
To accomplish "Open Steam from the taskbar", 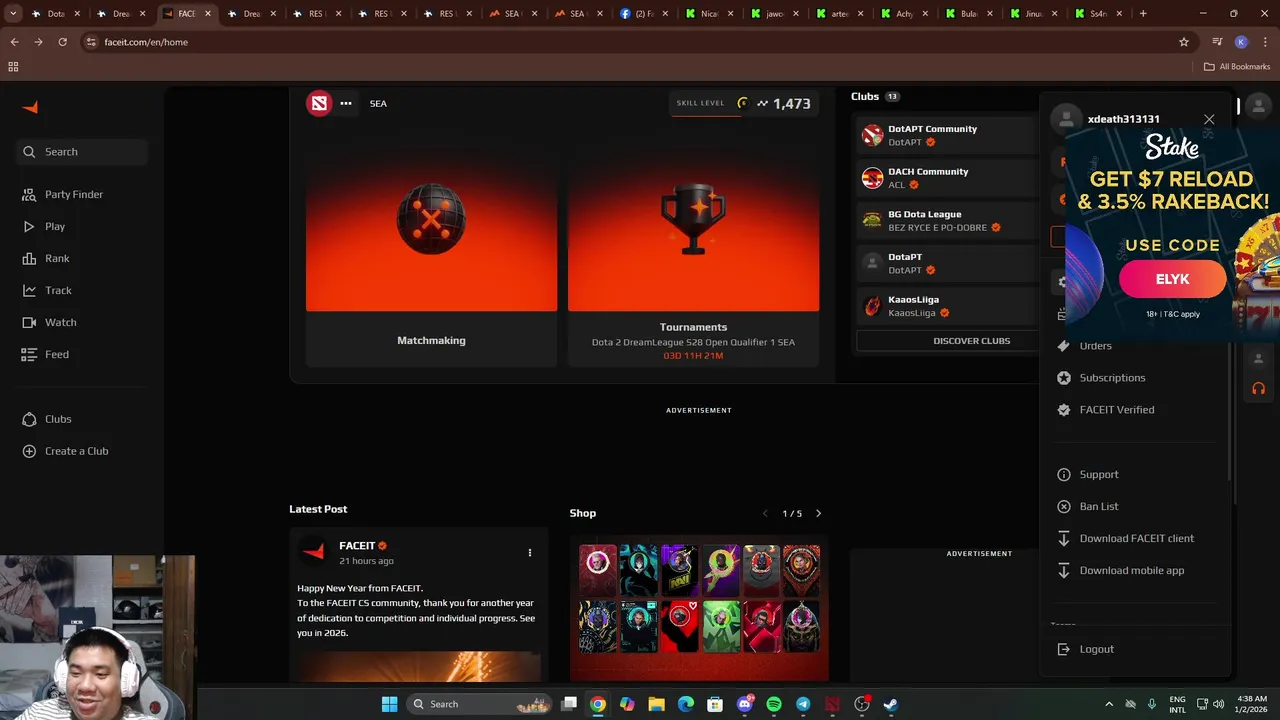I will [x=890, y=704].
